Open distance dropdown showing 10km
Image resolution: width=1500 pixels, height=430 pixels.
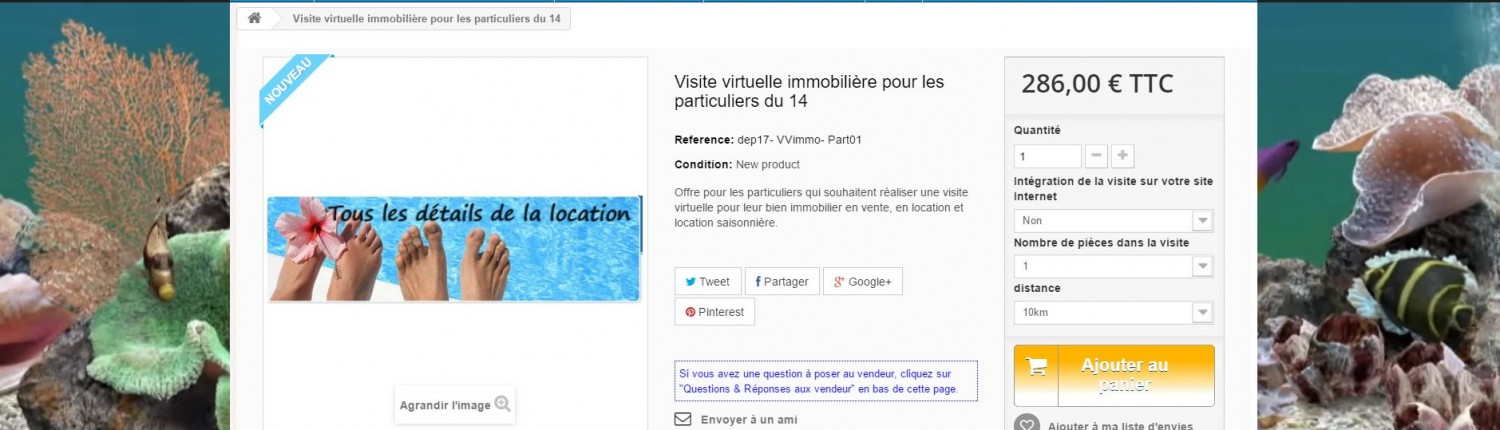pyautogui.click(x=1113, y=312)
